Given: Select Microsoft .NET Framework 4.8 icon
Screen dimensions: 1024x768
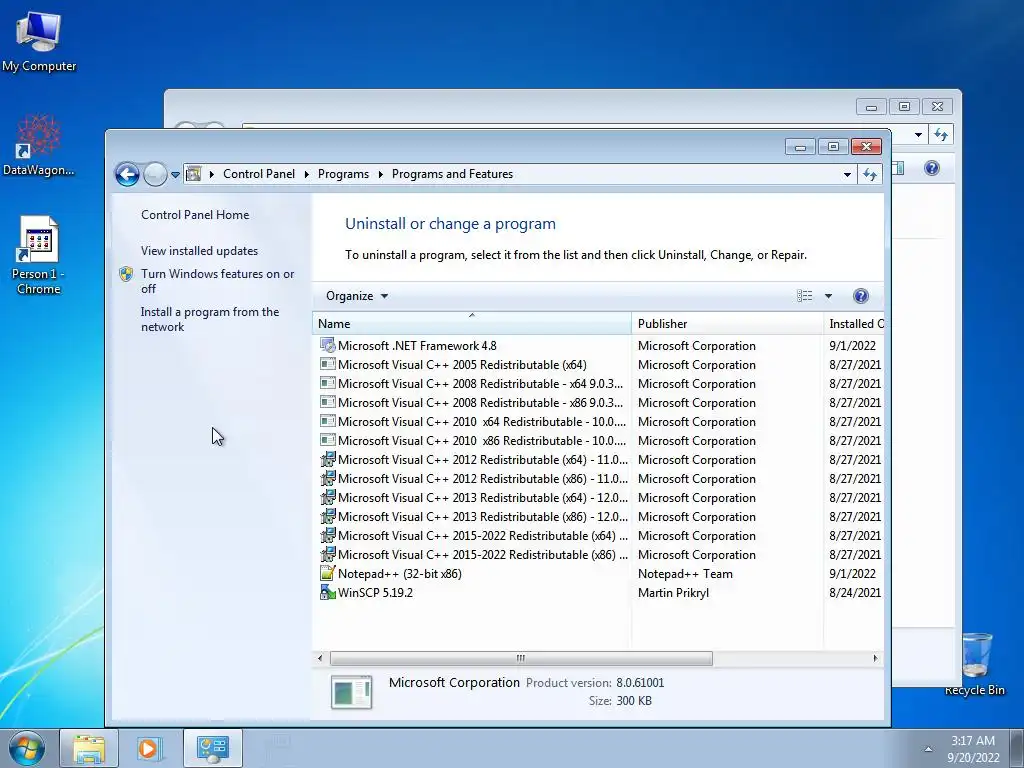Looking at the screenshot, I should coord(327,345).
